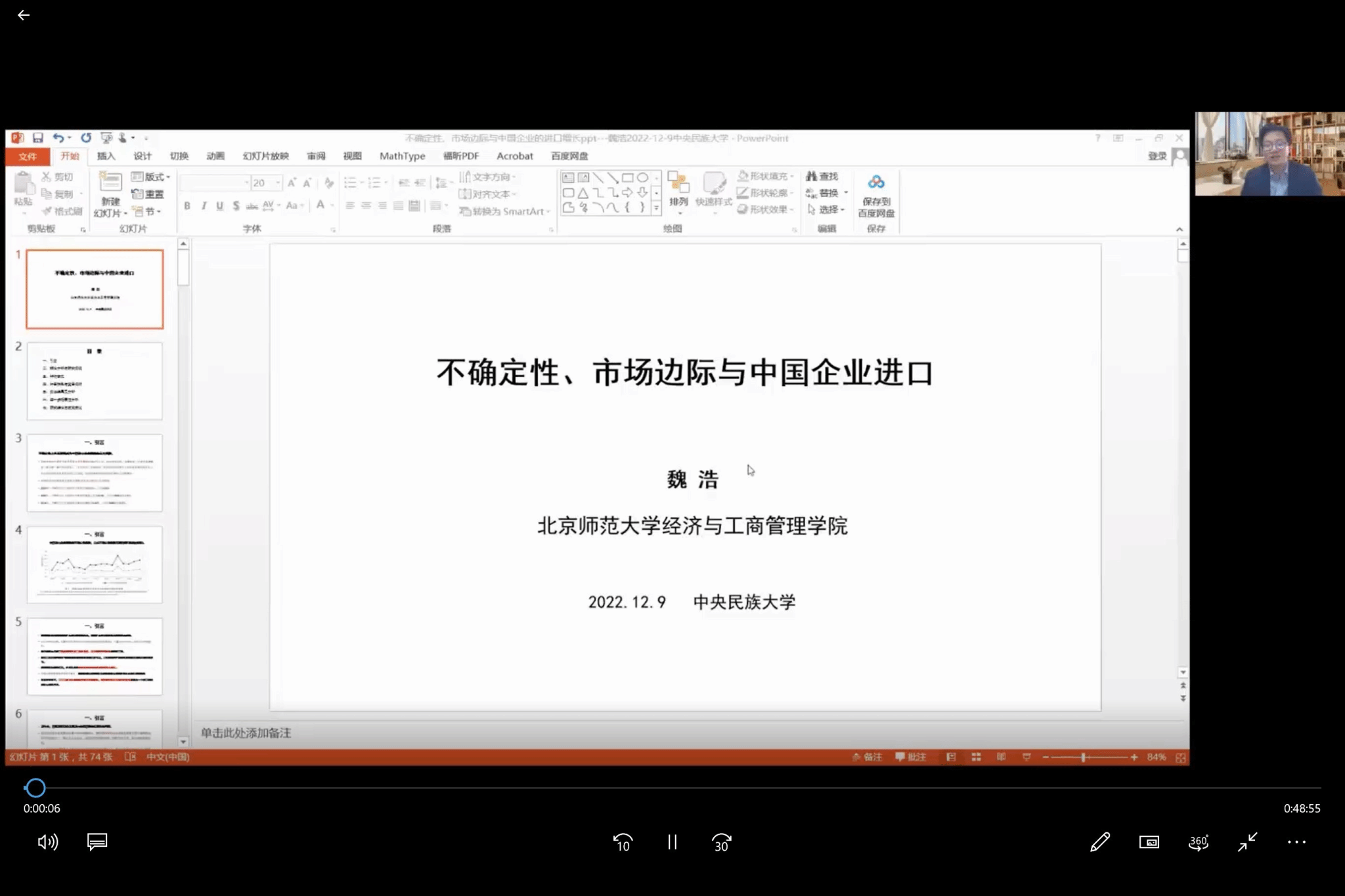Skip forward 30 seconds

click(x=721, y=842)
